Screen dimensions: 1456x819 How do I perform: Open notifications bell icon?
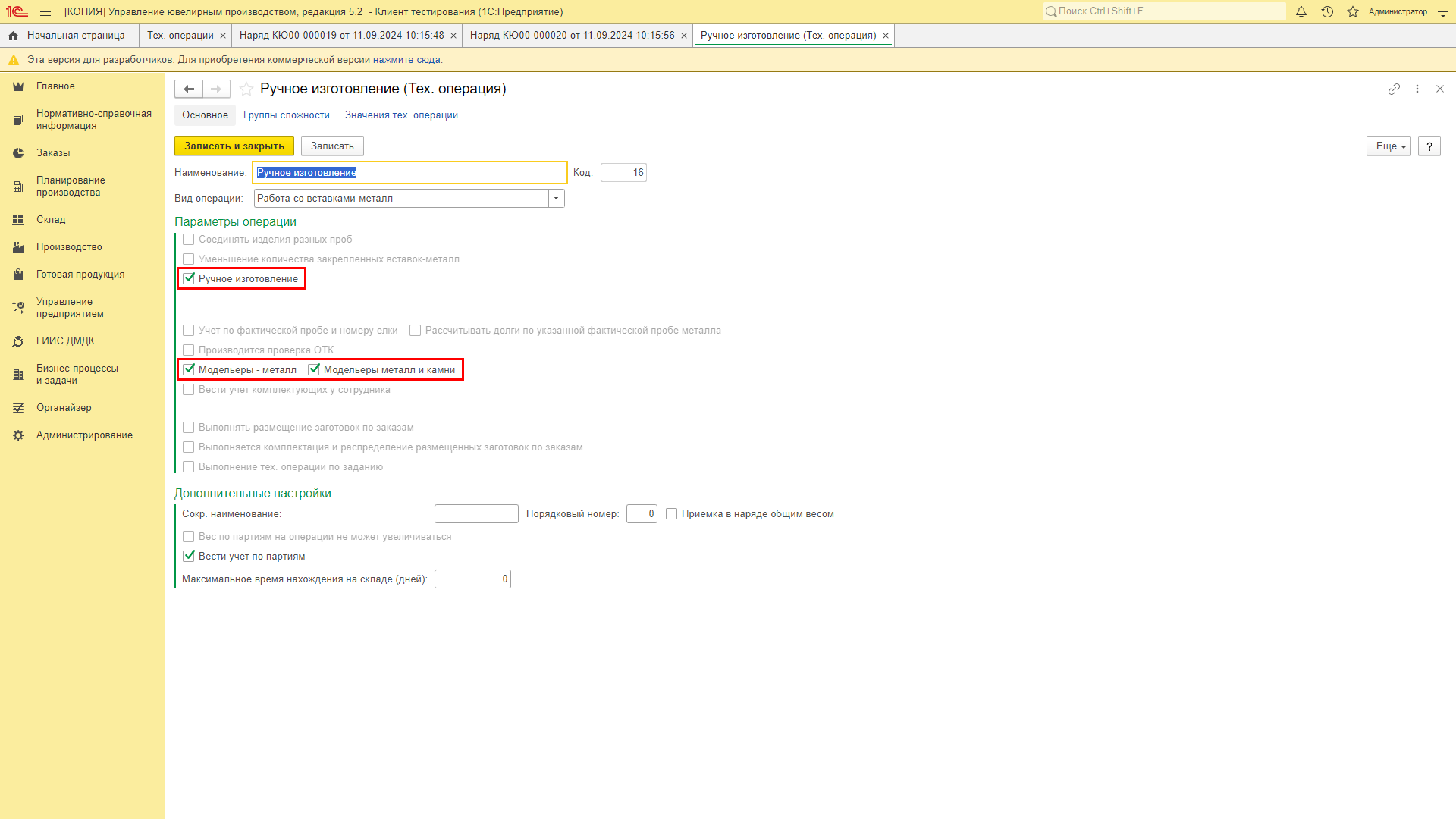click(1301, 11)
